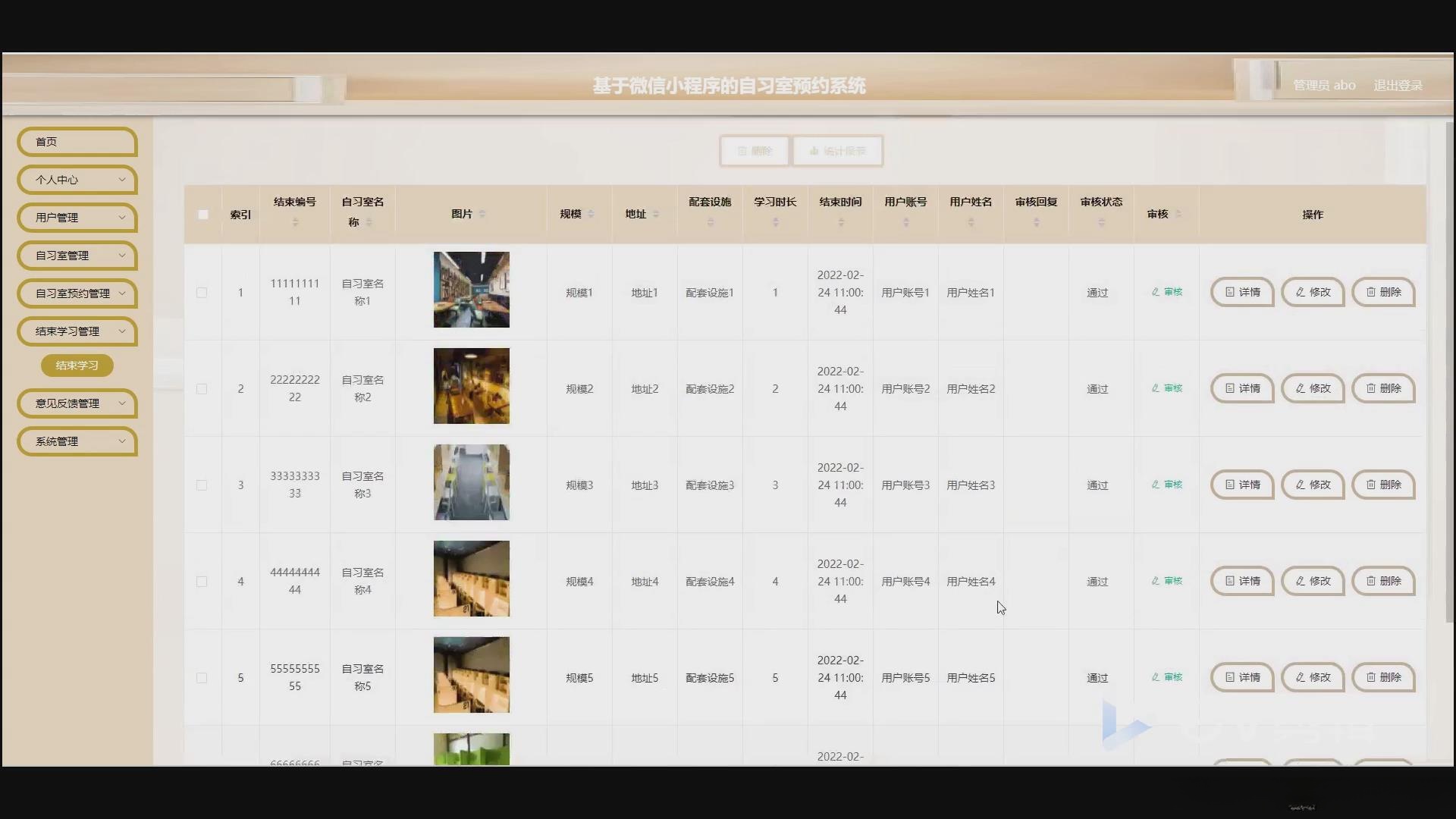
Task: Go to 首页 in the sidebar
Action: tap(76, 141)
